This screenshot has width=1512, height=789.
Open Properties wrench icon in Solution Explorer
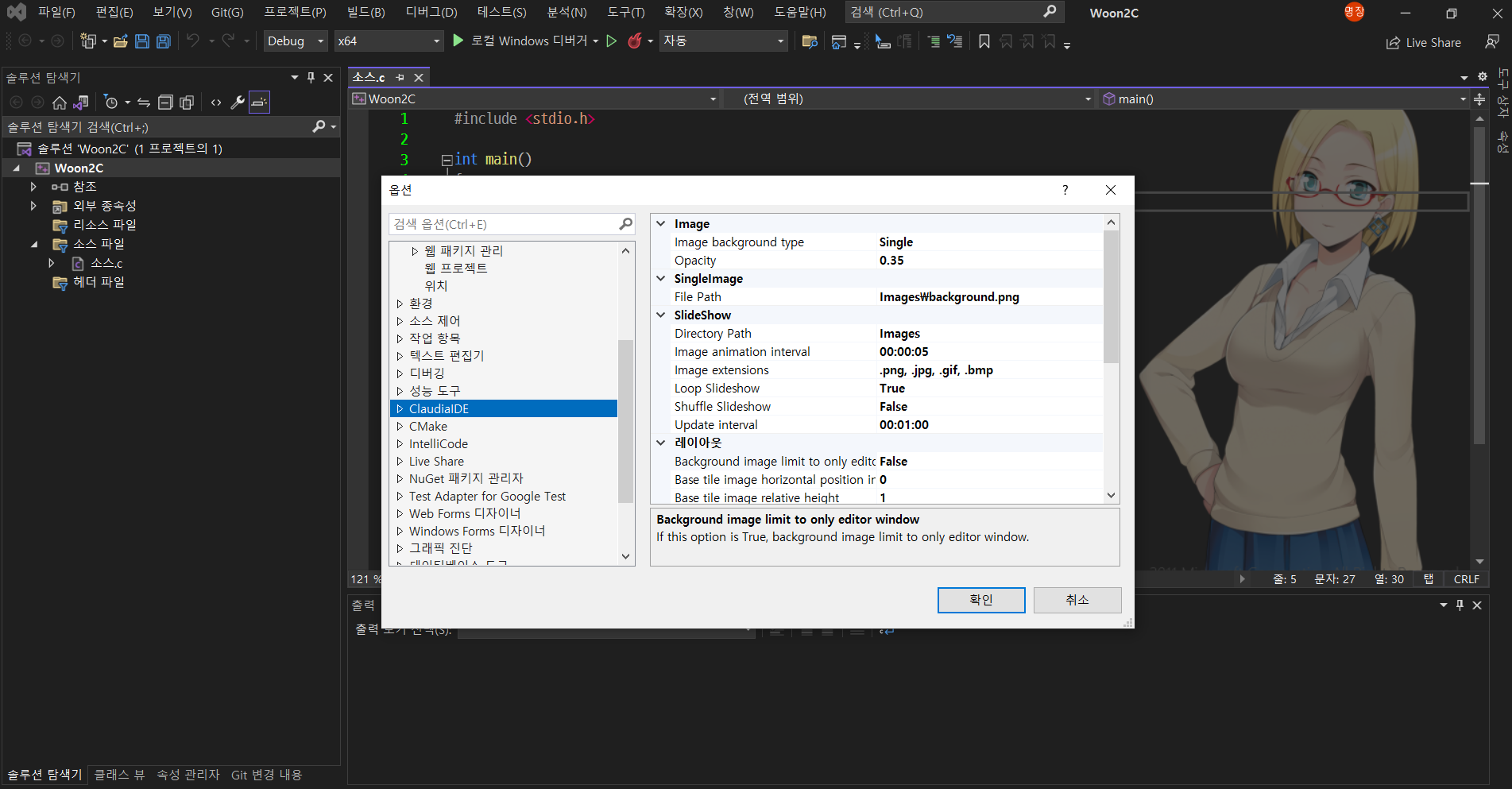[x=238, y=102]
